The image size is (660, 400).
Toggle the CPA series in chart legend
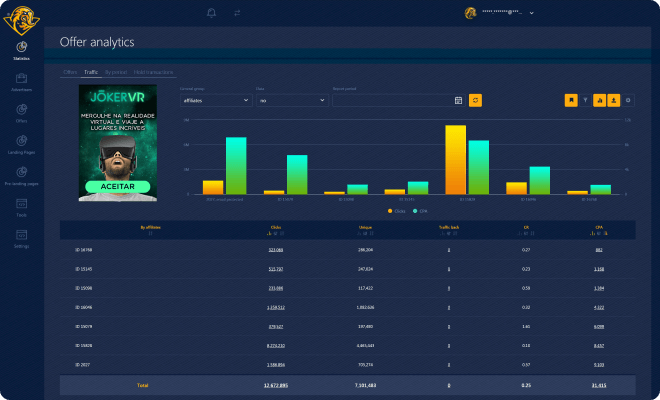pos(421,211)
